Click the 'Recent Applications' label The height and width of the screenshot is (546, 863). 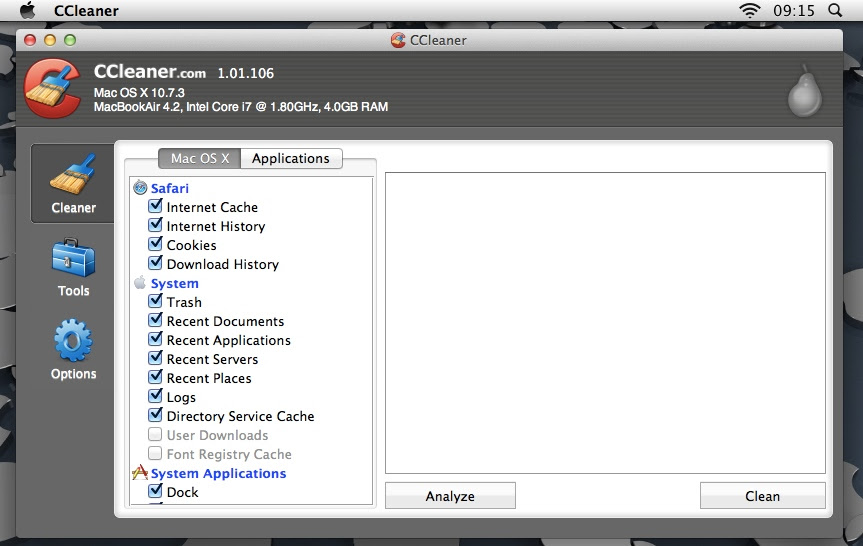coord(228,340)
